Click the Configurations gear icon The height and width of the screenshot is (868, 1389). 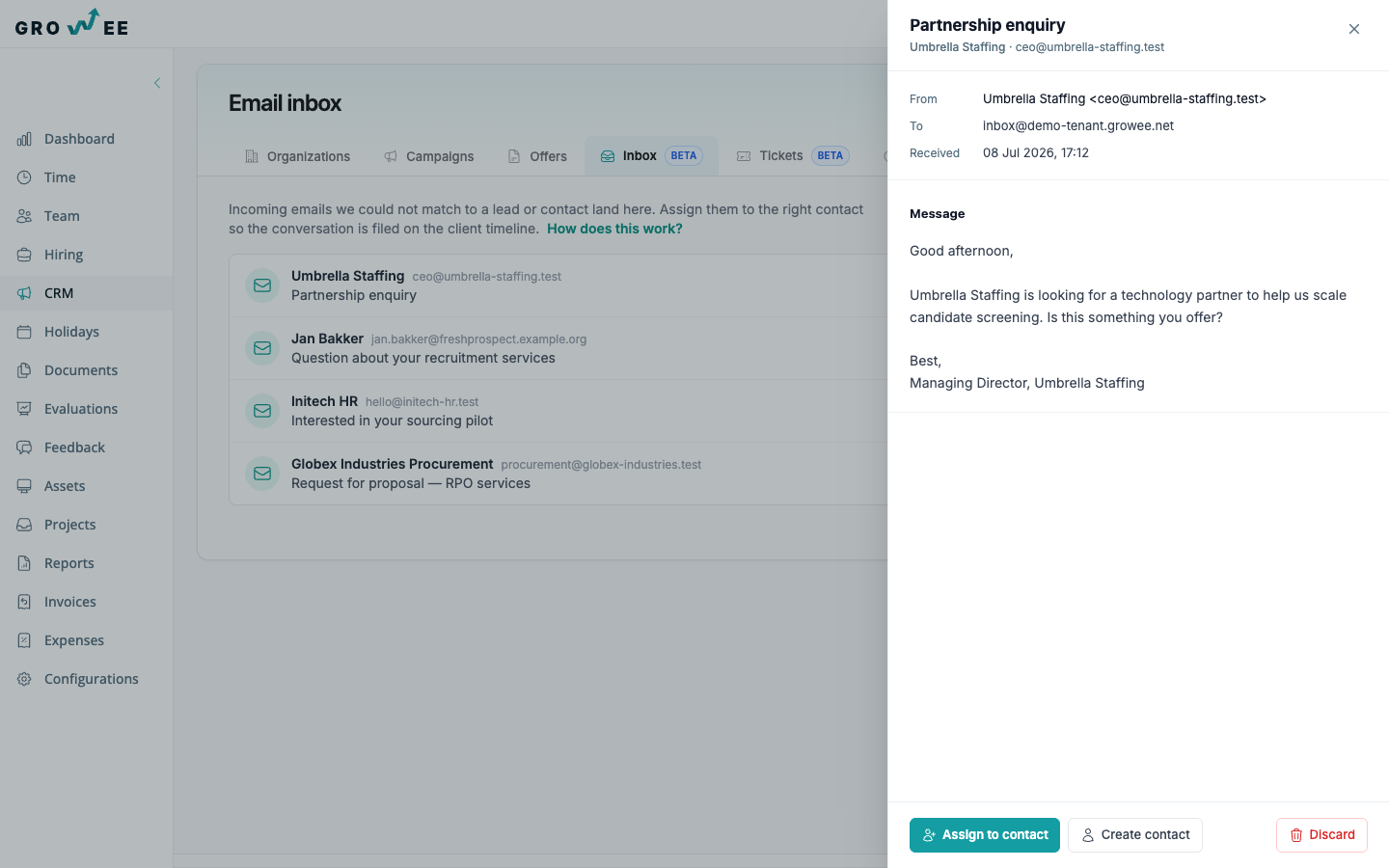pyautogui.click(x=24, y=679)
